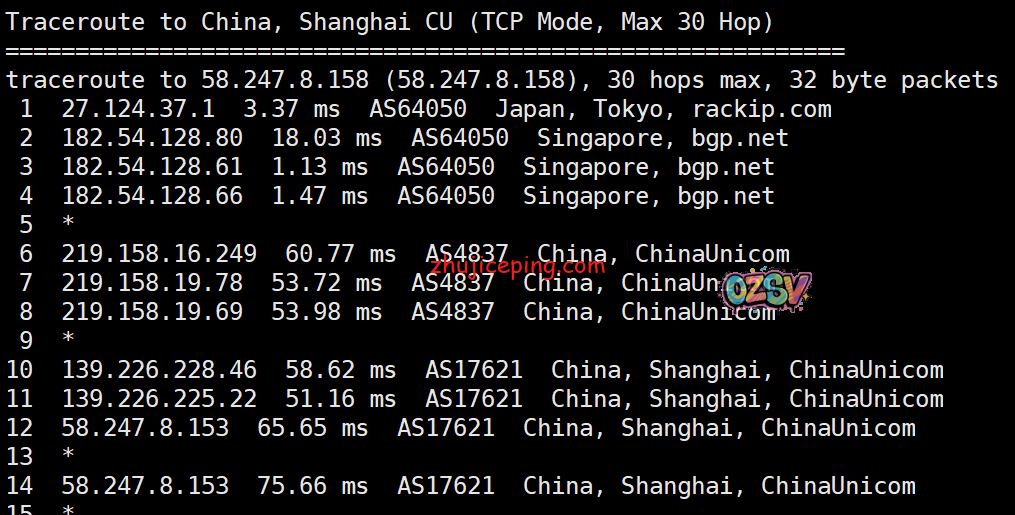Click the colorful OZSV sticker logo
This screenshot has height=515, width=1015.
(767, 292)
